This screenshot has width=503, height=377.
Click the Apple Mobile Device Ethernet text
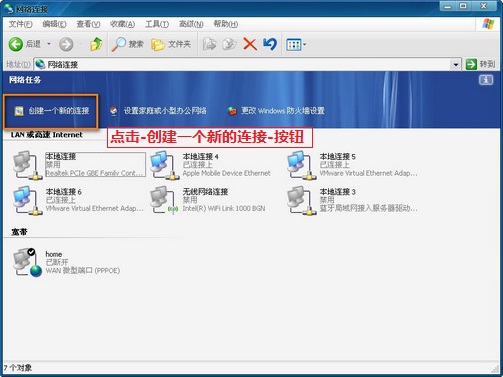point(226,173)
